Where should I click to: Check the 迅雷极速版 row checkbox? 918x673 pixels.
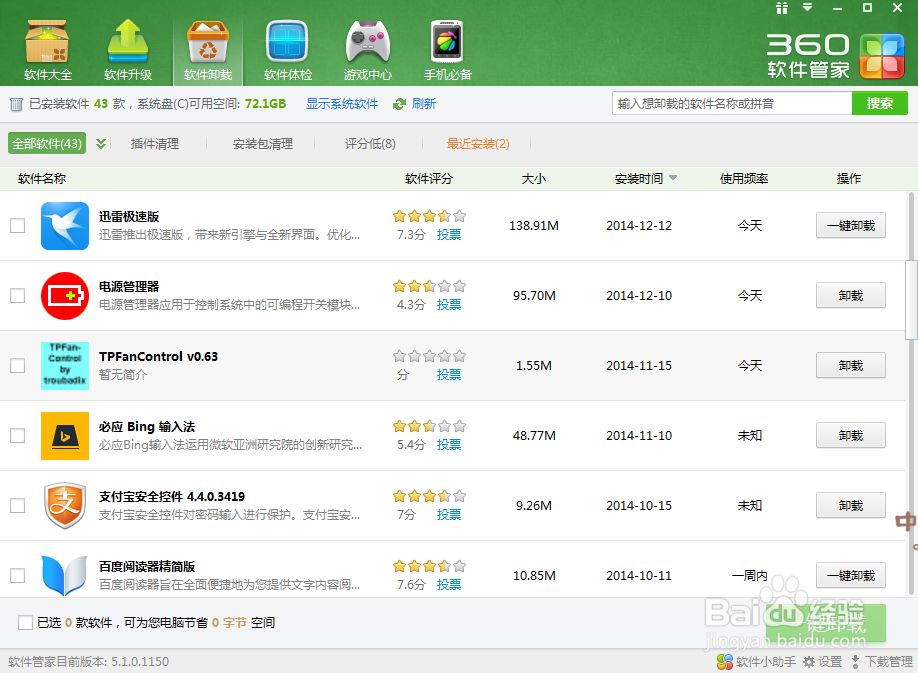(x=17, y=226)
